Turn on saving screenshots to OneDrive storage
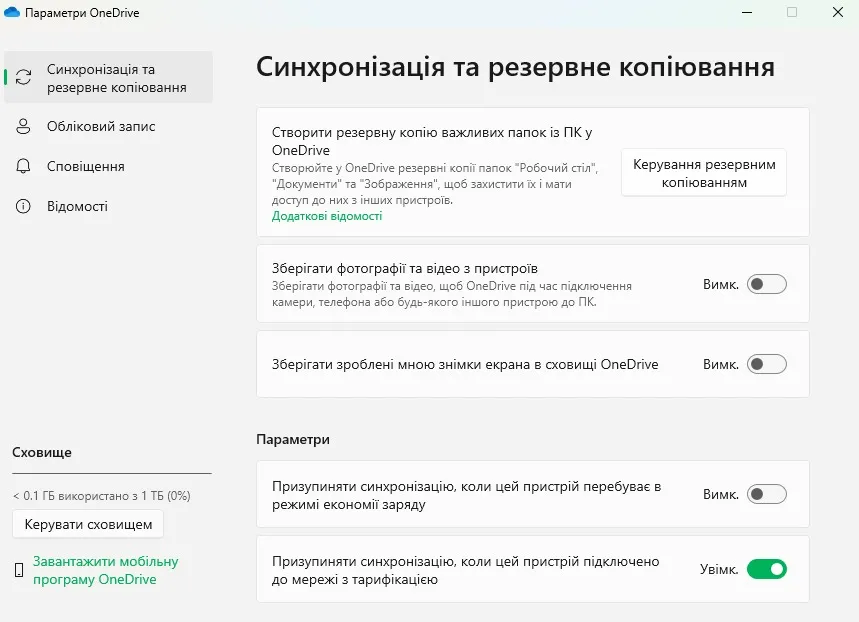This screenshot has width=859, height=622. pyautogui.click(x=766, y=363)
